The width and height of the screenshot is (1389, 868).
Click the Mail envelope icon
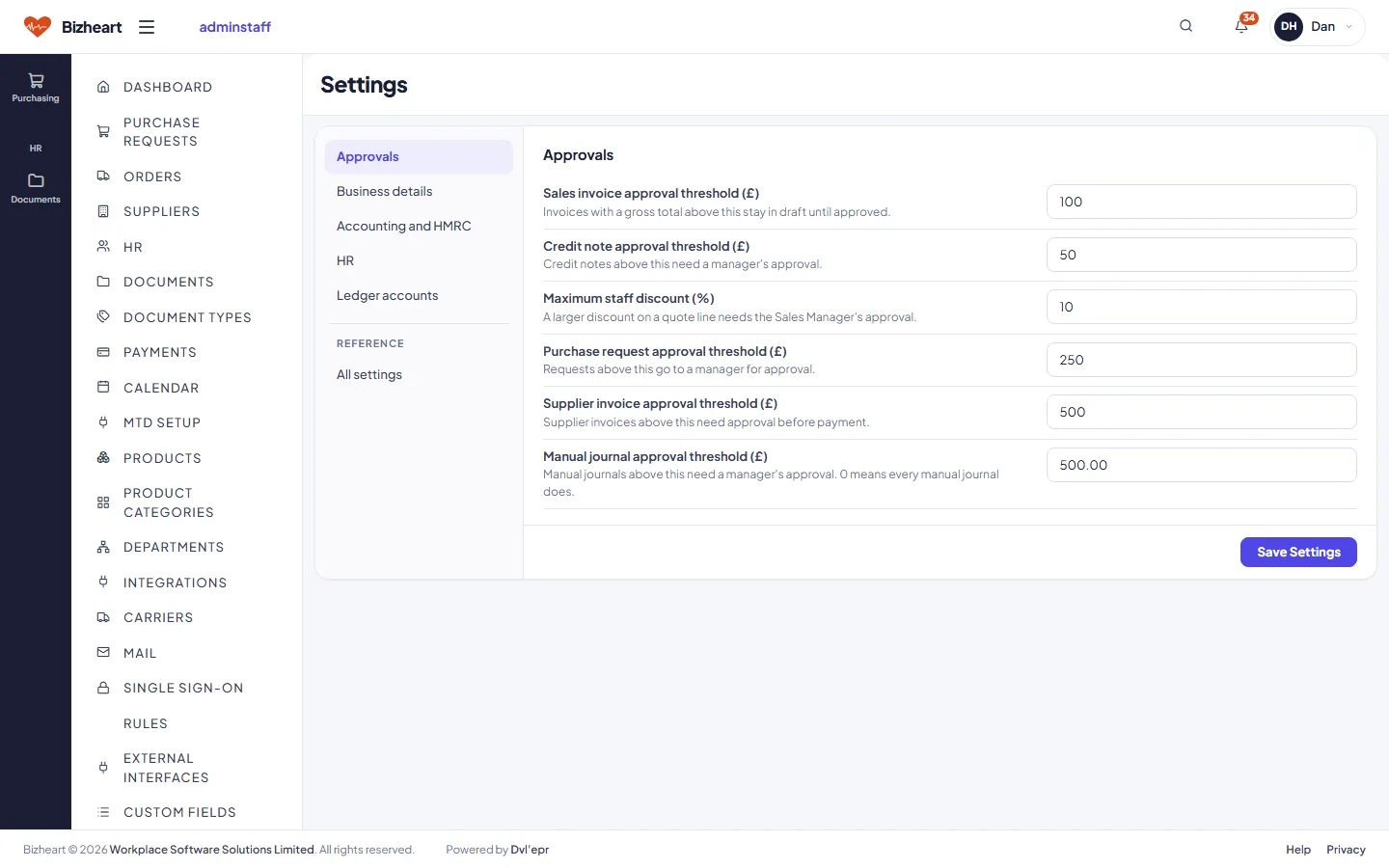click(x=103, y=653)
